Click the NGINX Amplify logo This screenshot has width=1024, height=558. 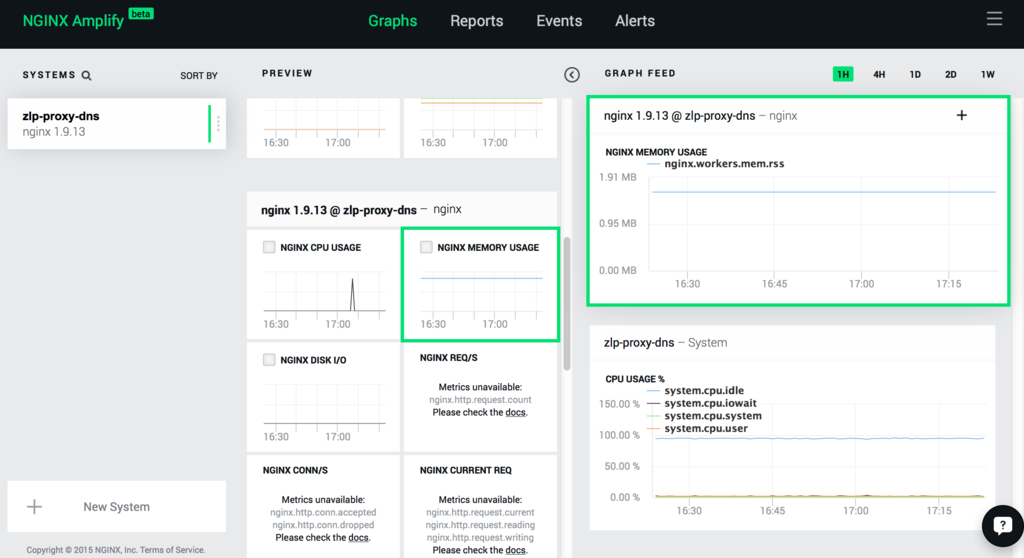tap(88, 19)
